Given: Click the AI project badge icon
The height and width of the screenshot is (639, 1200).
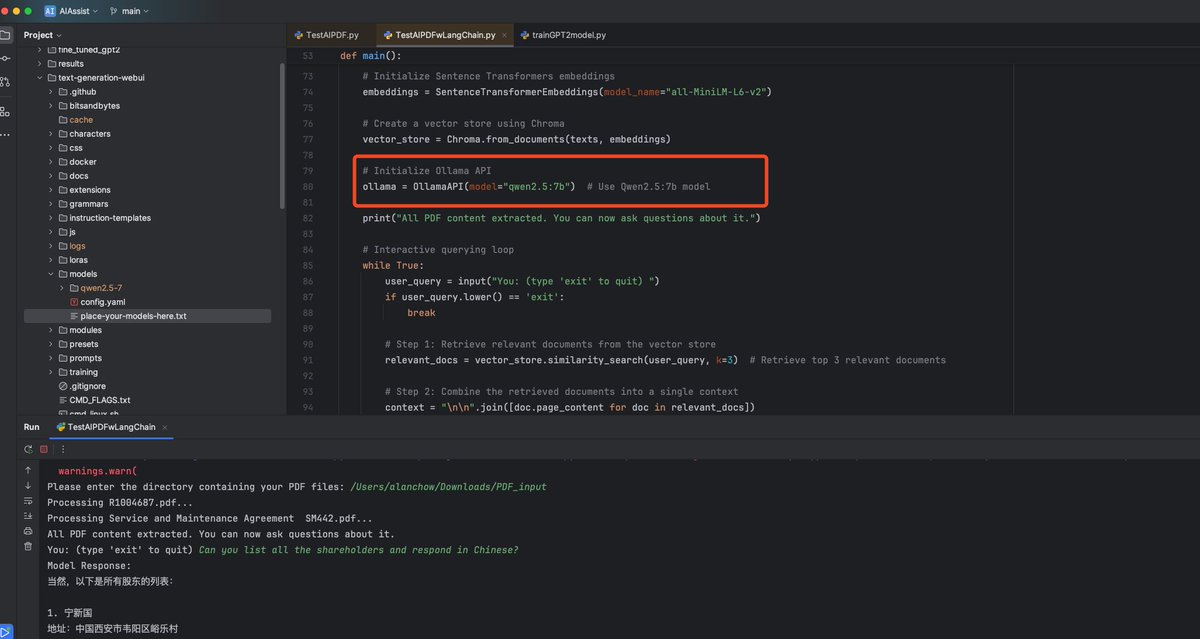Looking at the screenshot, I should click(x=50, y=11).
